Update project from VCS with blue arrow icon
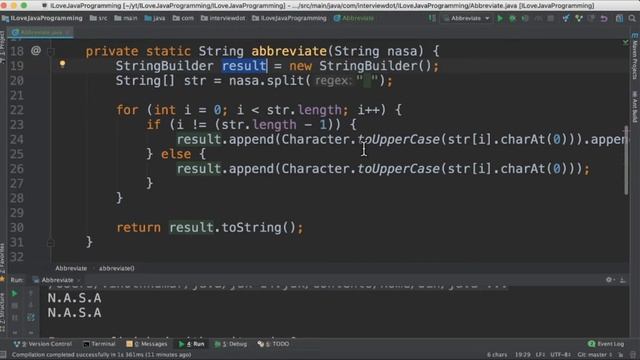This screenshot has width=640, height=360. (566, 18)
